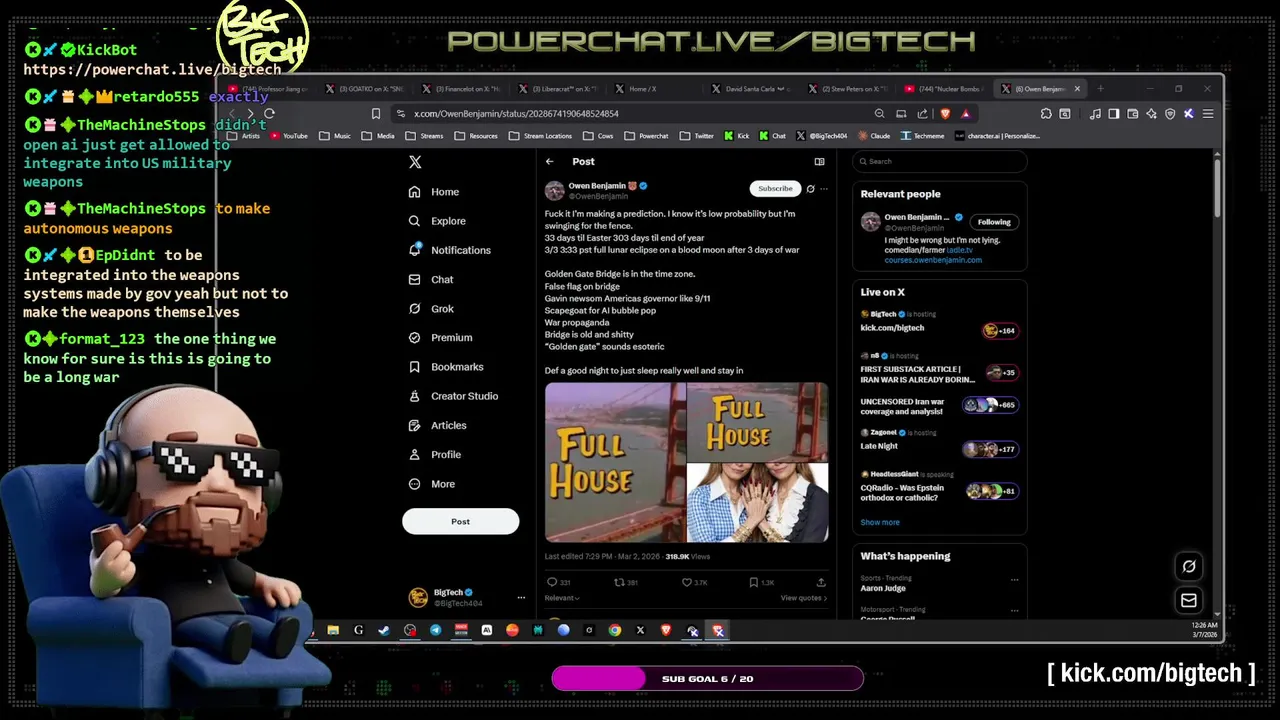This screenshot has width=1280, height=720.
Task: Open Steam from the taskbar
Action: pos(384,630)
